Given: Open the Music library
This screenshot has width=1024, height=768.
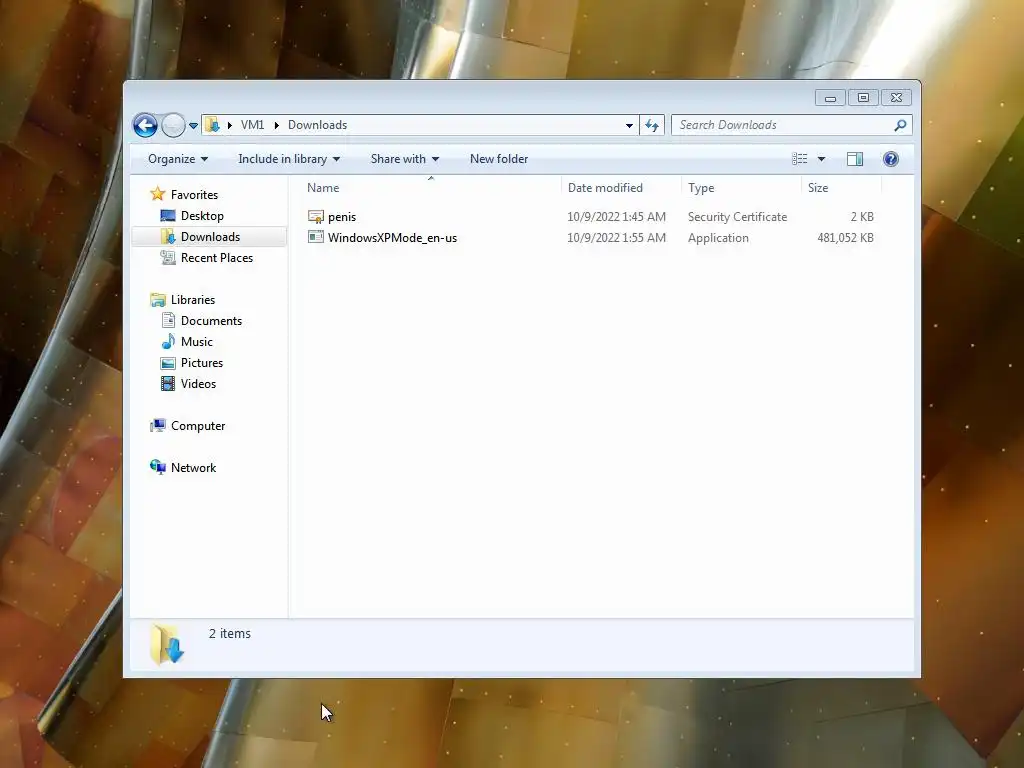Looking at the screenshot, I should pyautogui.click(x=197, y=342).
